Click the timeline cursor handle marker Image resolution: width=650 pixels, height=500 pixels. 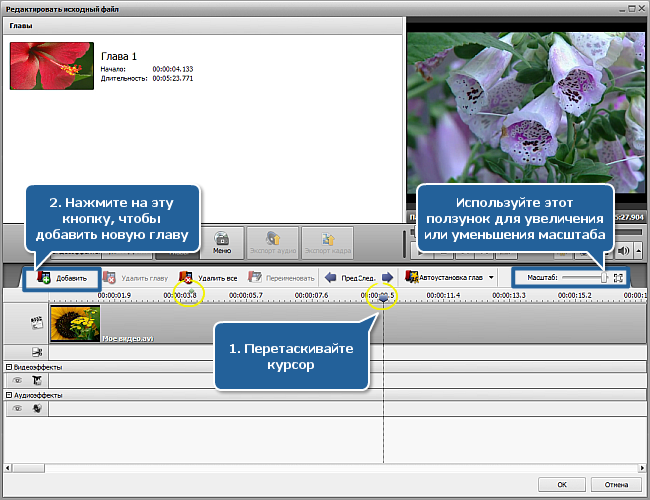pyautogui.click(x=383, y=298)
